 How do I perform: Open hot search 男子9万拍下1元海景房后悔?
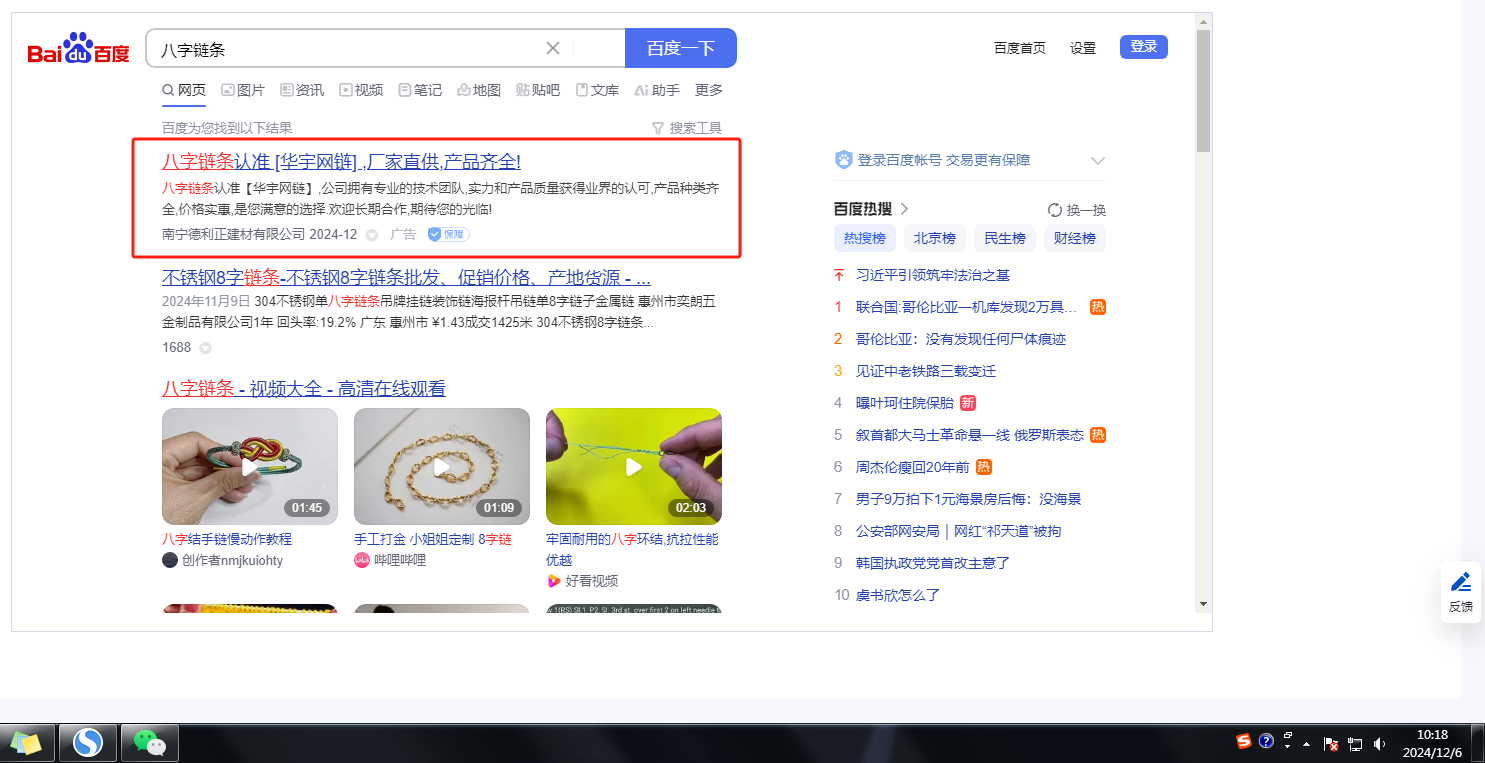tap(969, 499)
